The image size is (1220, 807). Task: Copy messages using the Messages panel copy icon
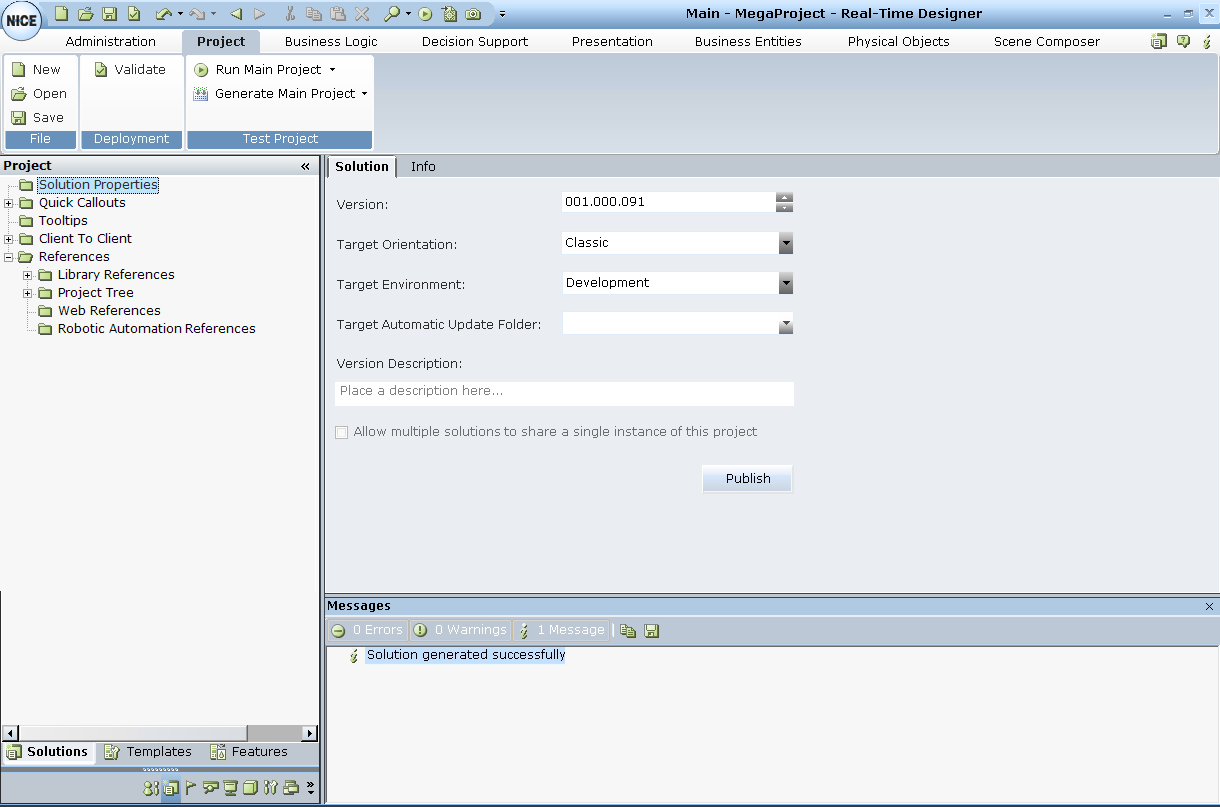click(628, 631)
